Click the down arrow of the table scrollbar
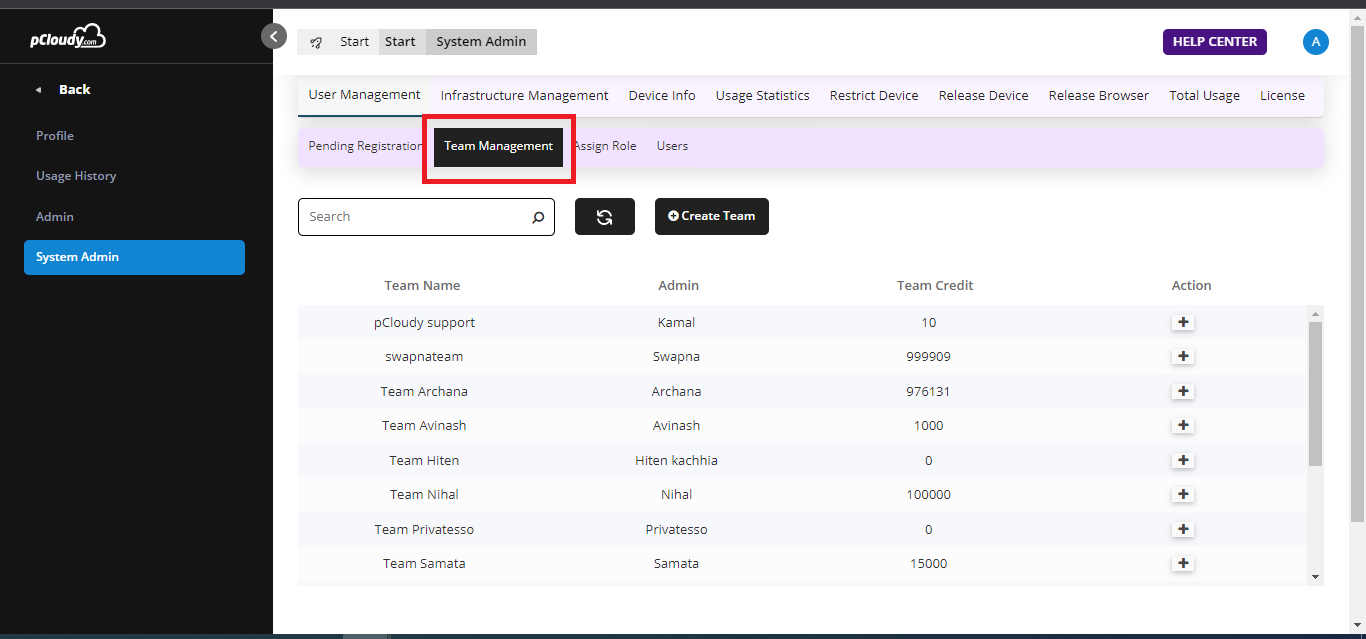 [1315, 577]
